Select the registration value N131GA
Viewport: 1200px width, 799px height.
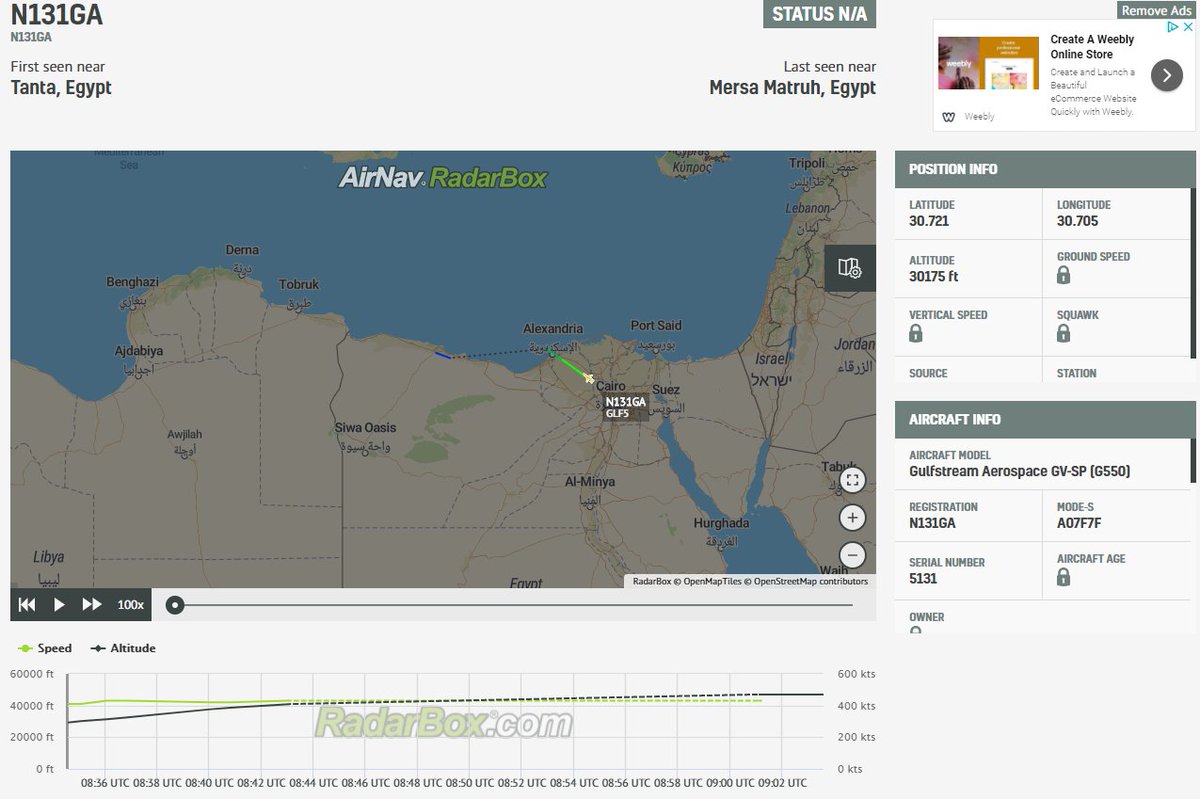932,523
